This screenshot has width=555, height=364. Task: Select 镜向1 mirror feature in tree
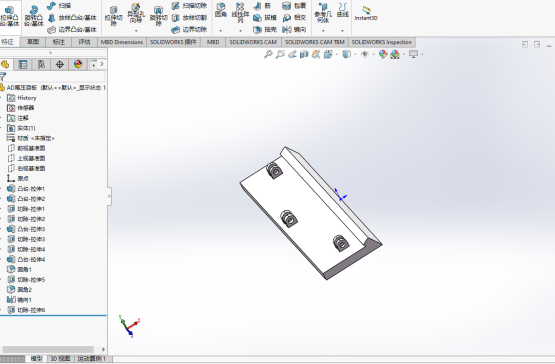tap(19, 300)
